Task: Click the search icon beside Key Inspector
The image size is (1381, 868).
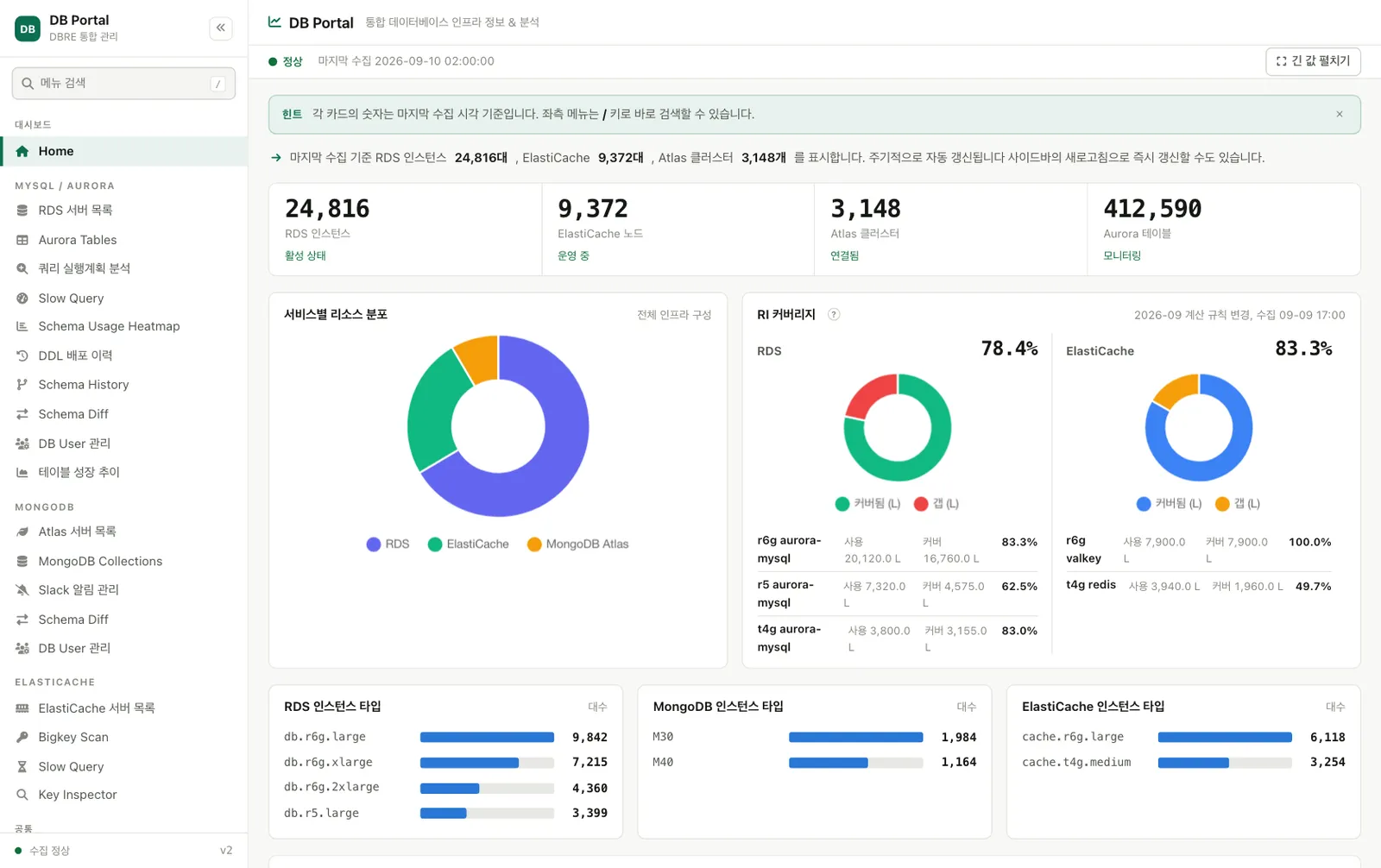Action: point(22,795)
